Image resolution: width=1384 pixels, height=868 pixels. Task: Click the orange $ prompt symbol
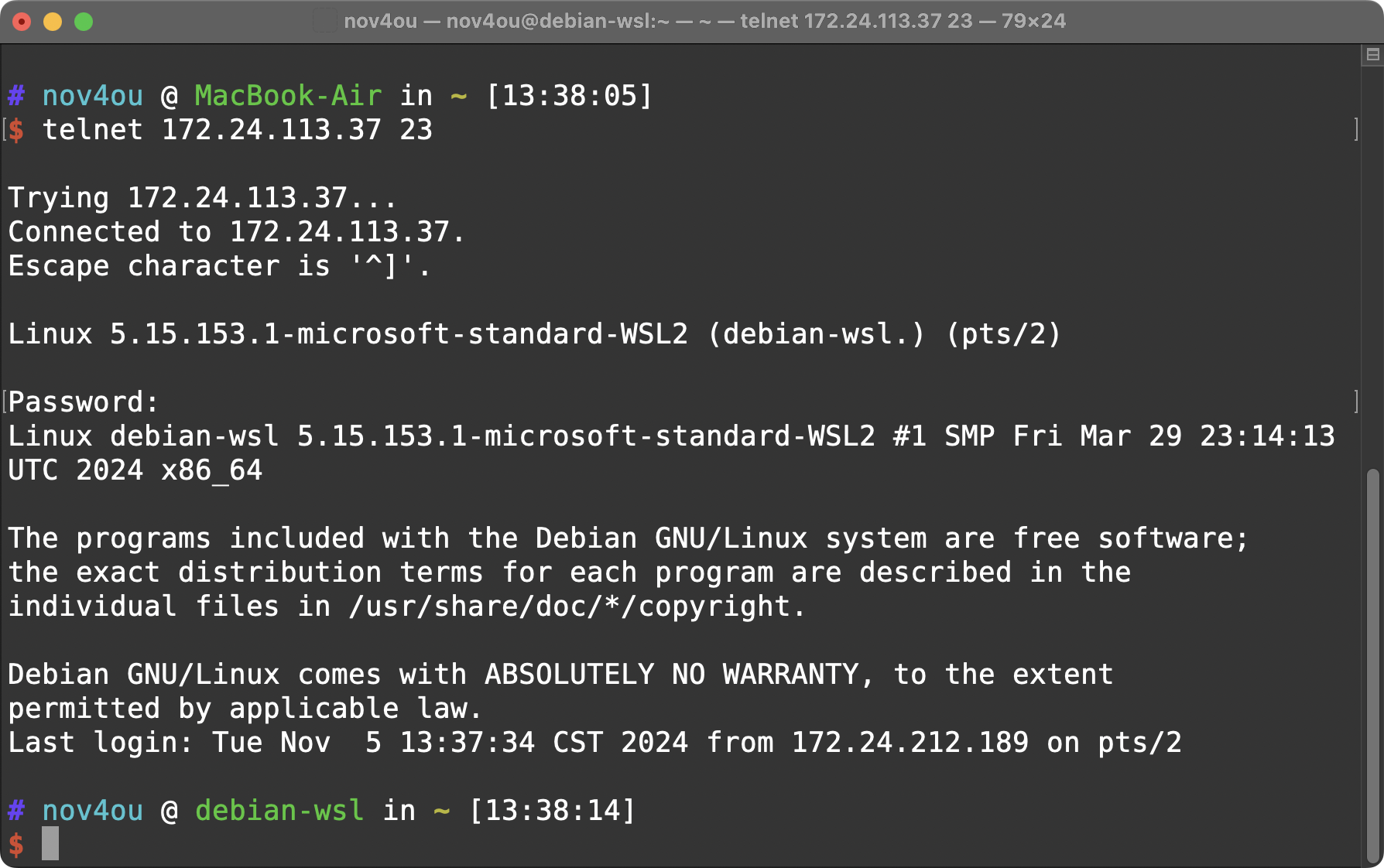16,844
